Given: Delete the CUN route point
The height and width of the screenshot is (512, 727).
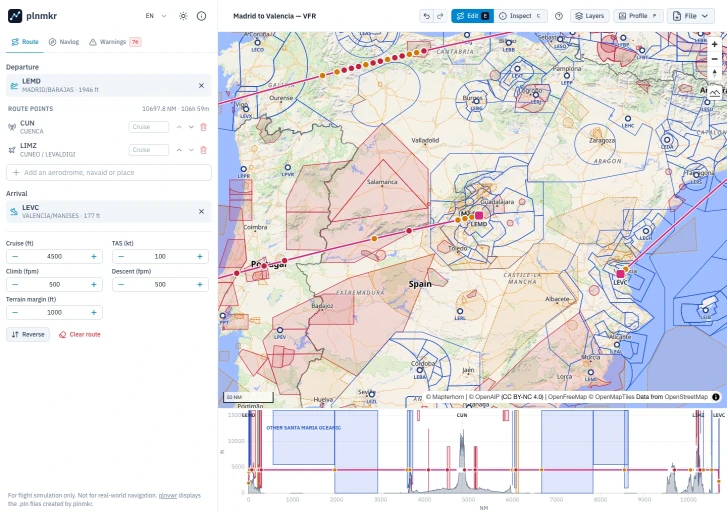Looking at the screenshot, I should 203,127.
